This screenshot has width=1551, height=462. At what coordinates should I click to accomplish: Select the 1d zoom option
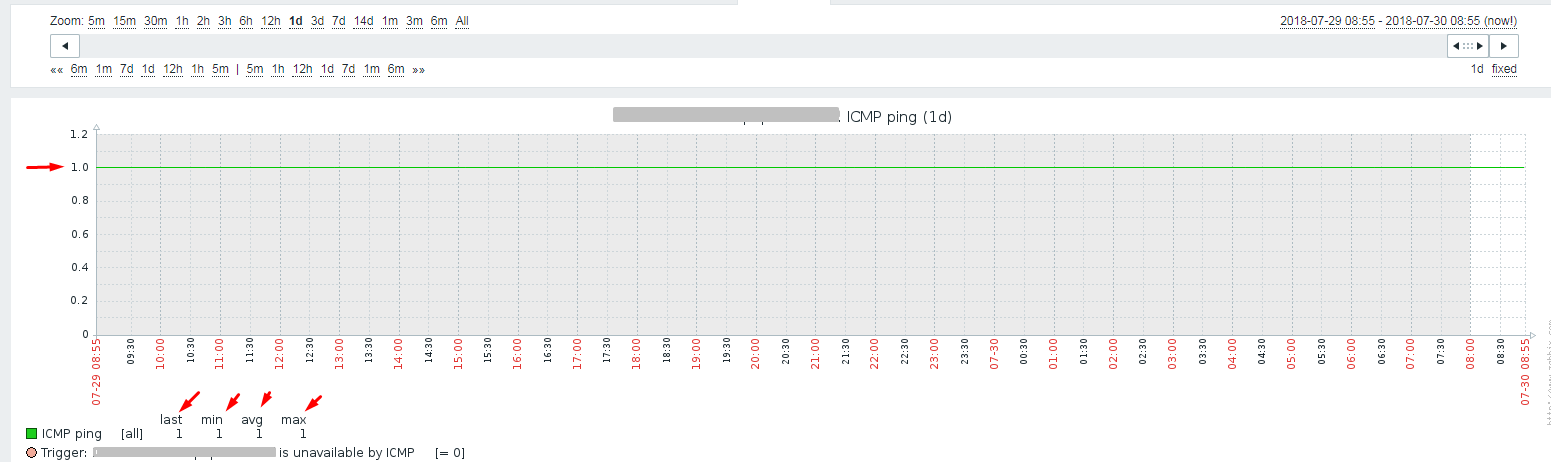click(296, 21)
